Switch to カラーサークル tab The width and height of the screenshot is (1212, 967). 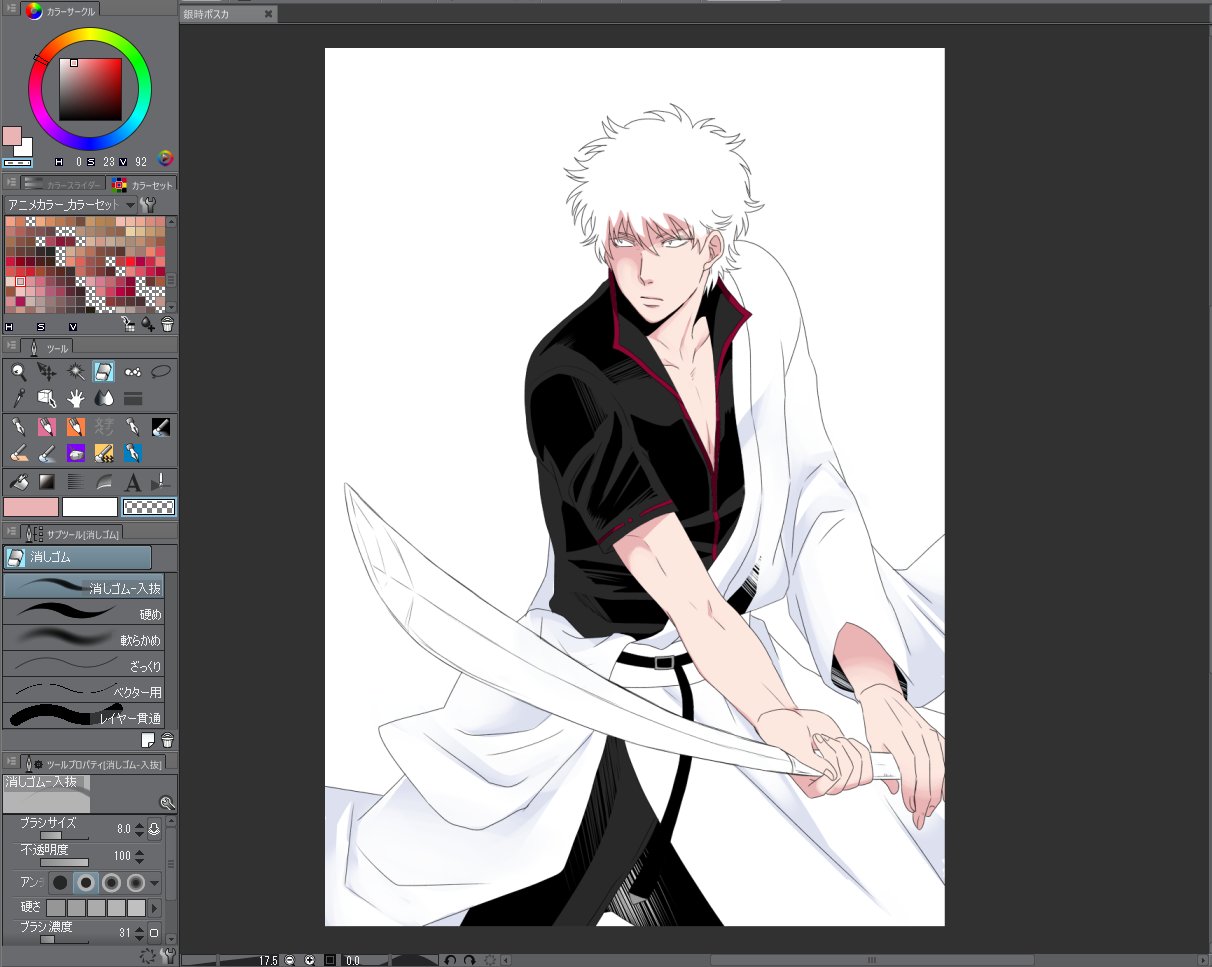(61, 11)
